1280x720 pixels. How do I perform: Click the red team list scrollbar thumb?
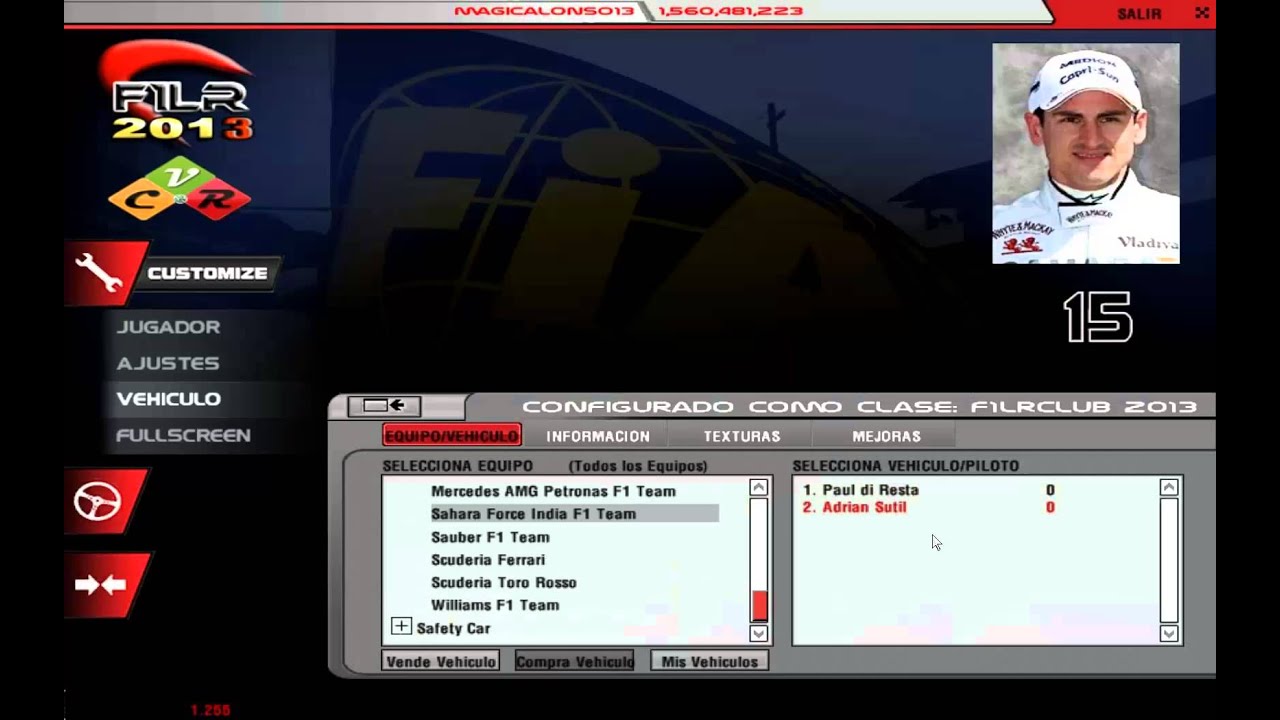tap(760, 605)
